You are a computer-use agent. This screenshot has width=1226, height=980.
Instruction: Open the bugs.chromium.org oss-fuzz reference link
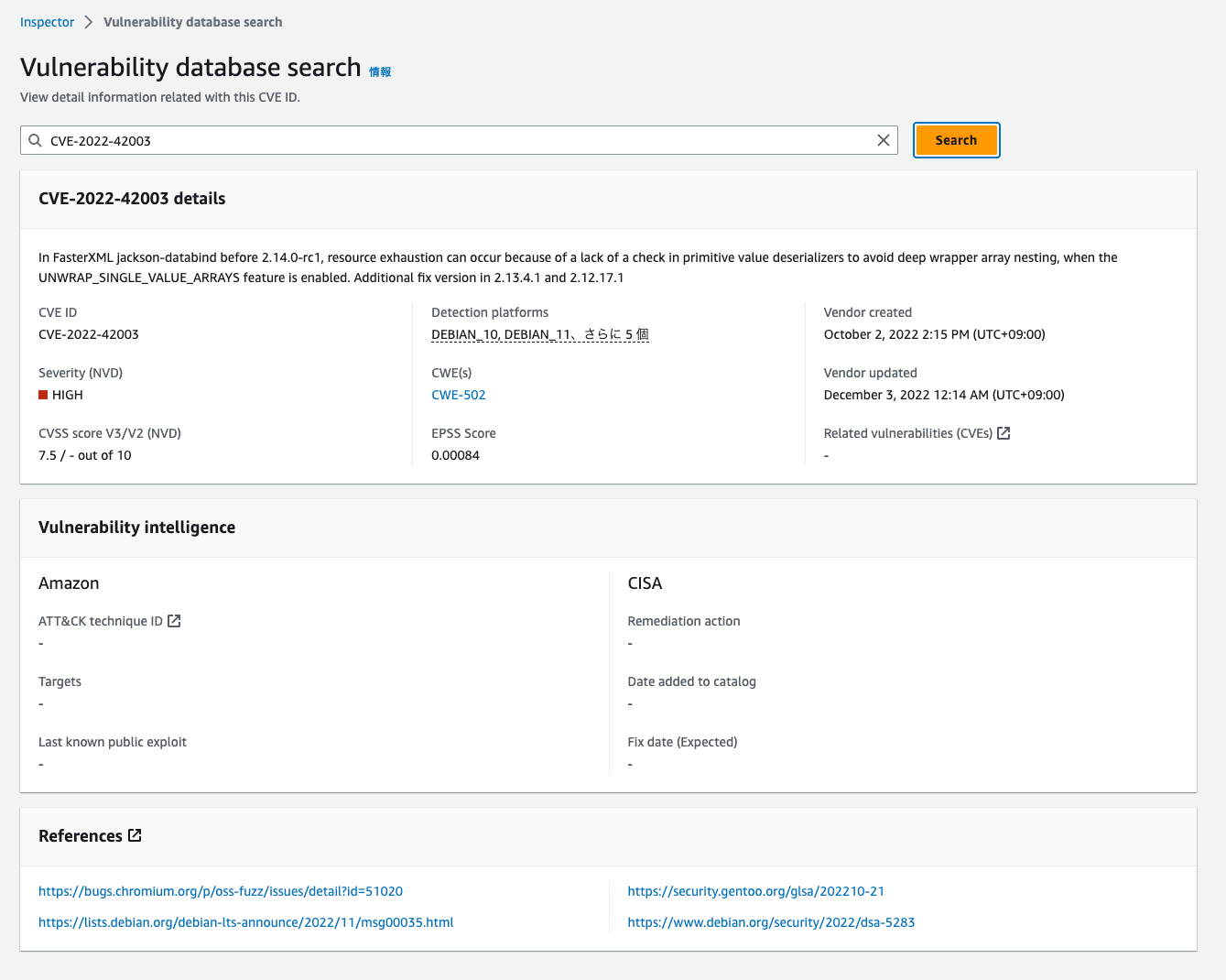(x=221, y=890)
